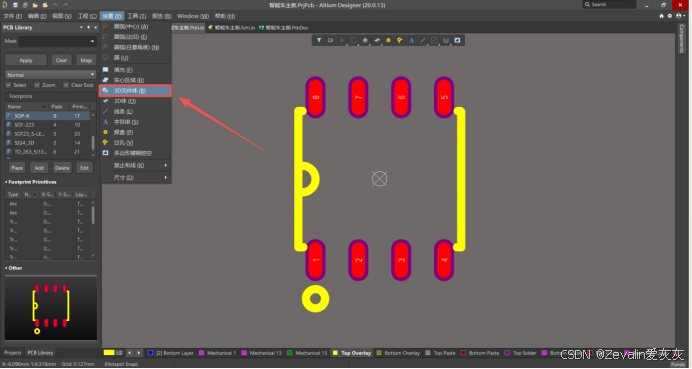Place a via from floating toolbar

point(400,40)
